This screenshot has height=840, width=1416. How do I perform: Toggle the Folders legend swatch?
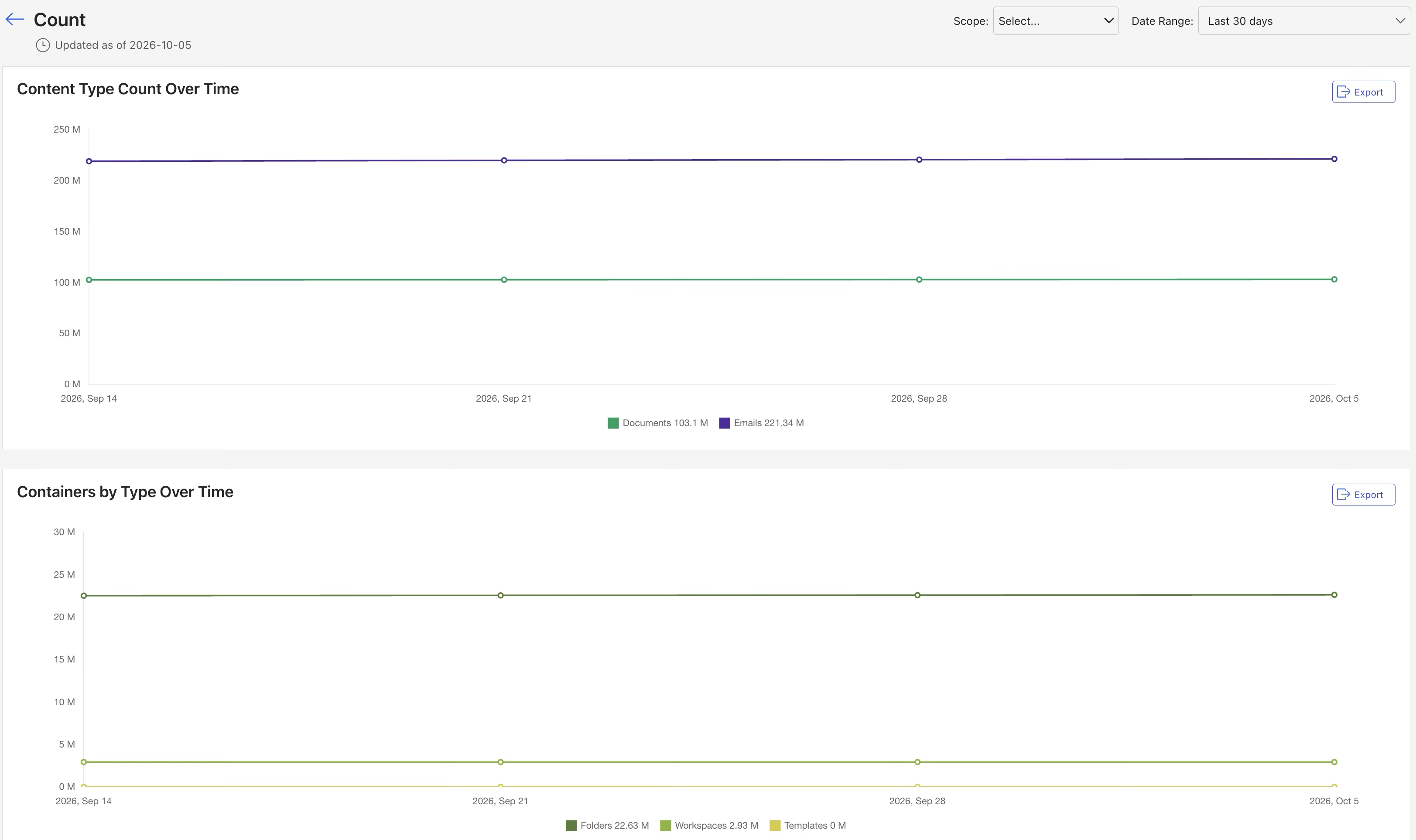pyautogui.click(x=571, y=825)
